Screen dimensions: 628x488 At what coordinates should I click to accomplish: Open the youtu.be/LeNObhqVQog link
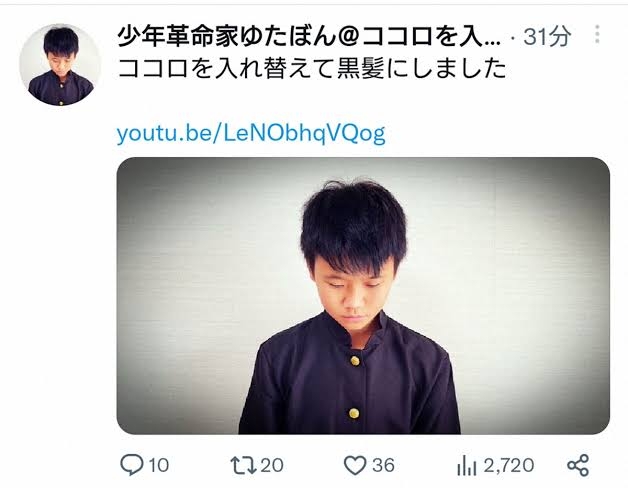tap(251, 133)
